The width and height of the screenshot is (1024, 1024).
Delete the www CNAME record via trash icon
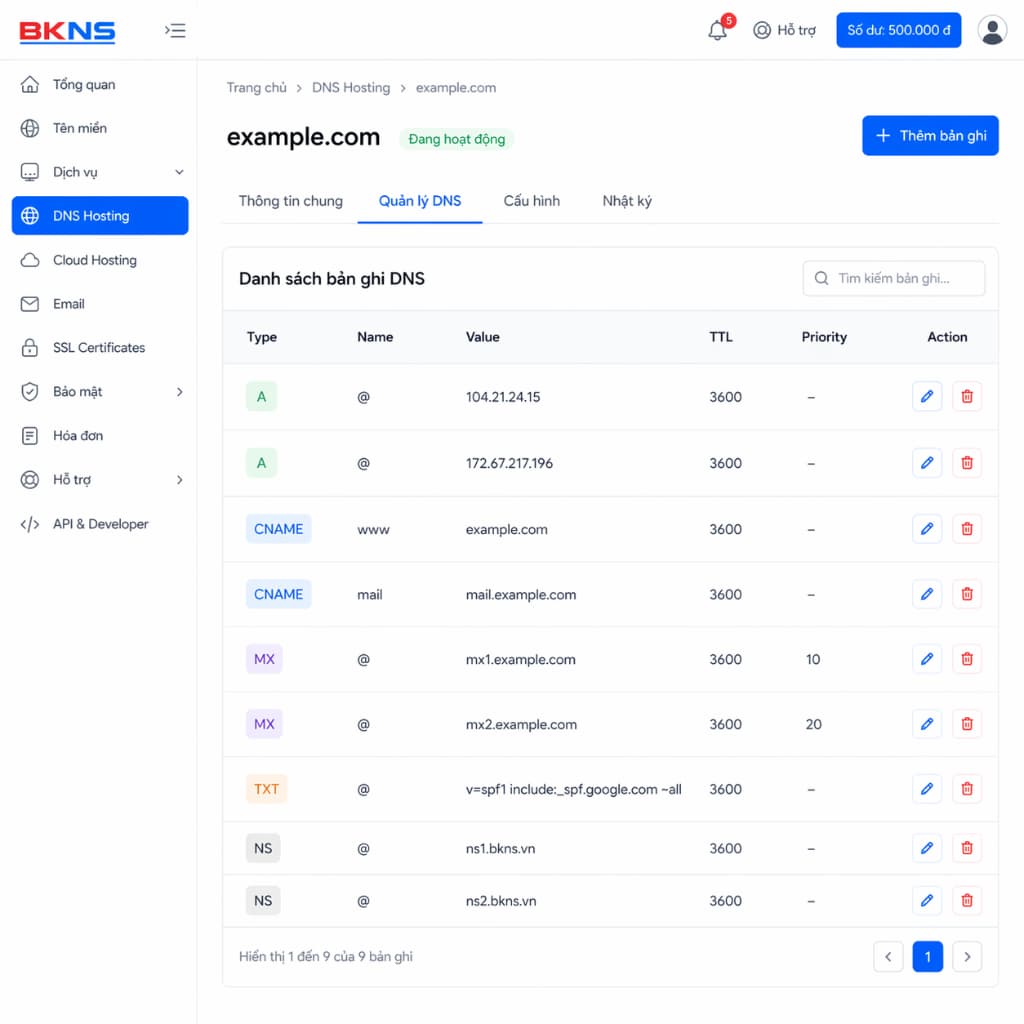pyautogui.click(x=966, y=529)
